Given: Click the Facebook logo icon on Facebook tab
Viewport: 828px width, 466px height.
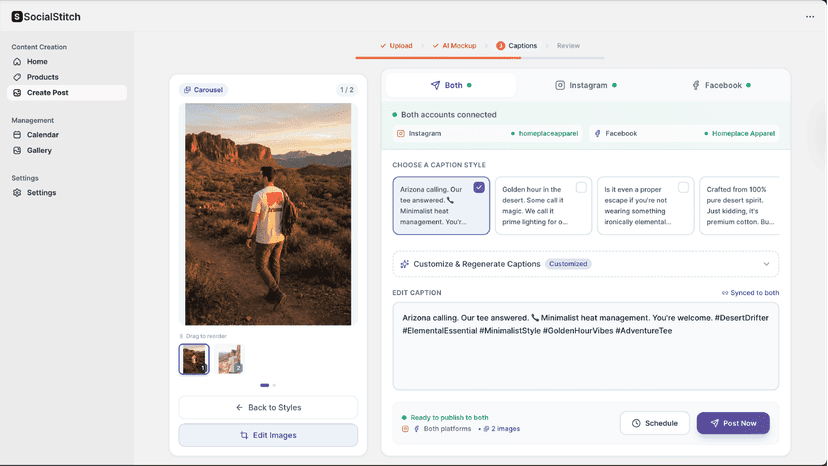Looking at the screenshot, I should tap(696, 85).
